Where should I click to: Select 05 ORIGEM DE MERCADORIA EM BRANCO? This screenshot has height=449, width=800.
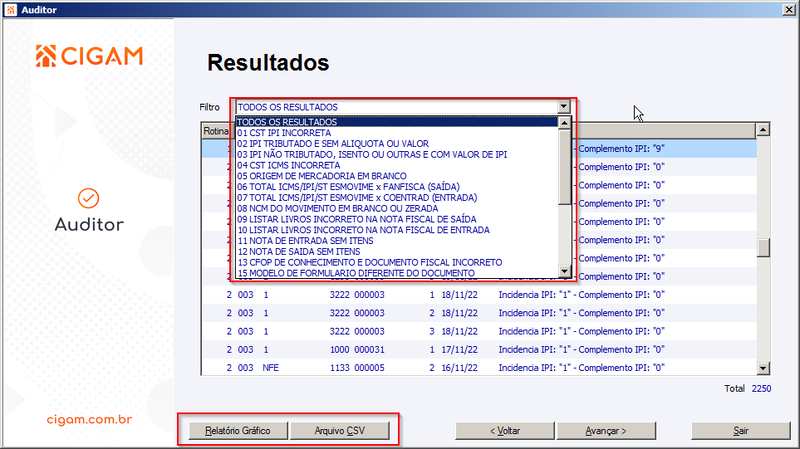point(397,176)
